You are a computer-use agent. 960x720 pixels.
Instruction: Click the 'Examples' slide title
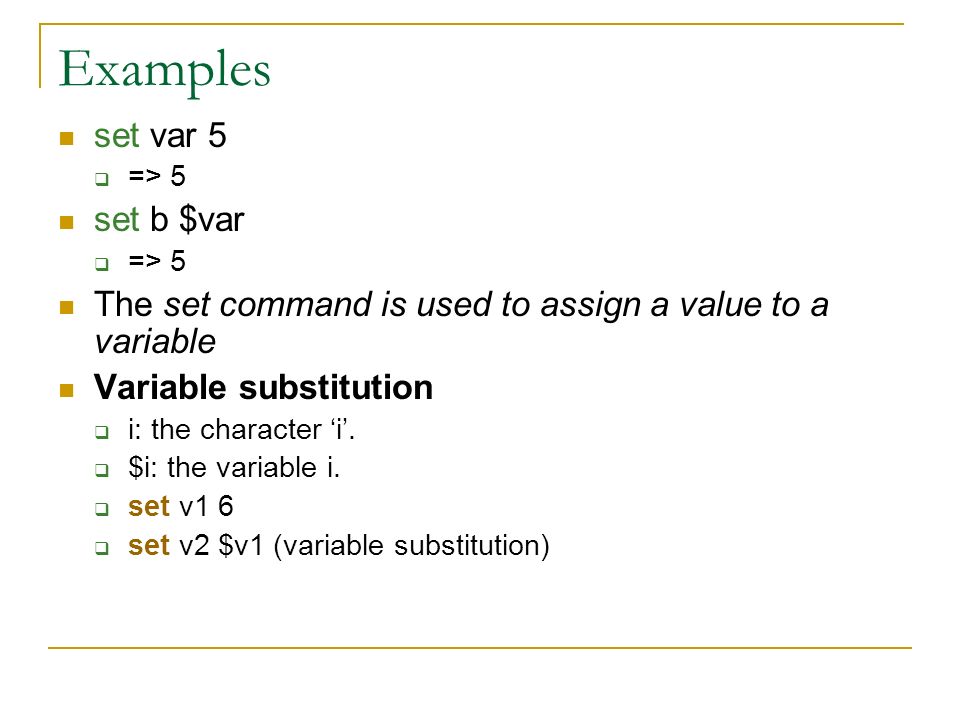click(164, 70)
